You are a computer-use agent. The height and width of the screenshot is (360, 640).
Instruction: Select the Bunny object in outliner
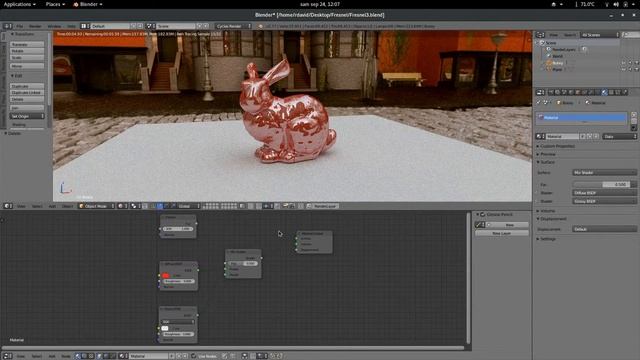tap(558, 63)
